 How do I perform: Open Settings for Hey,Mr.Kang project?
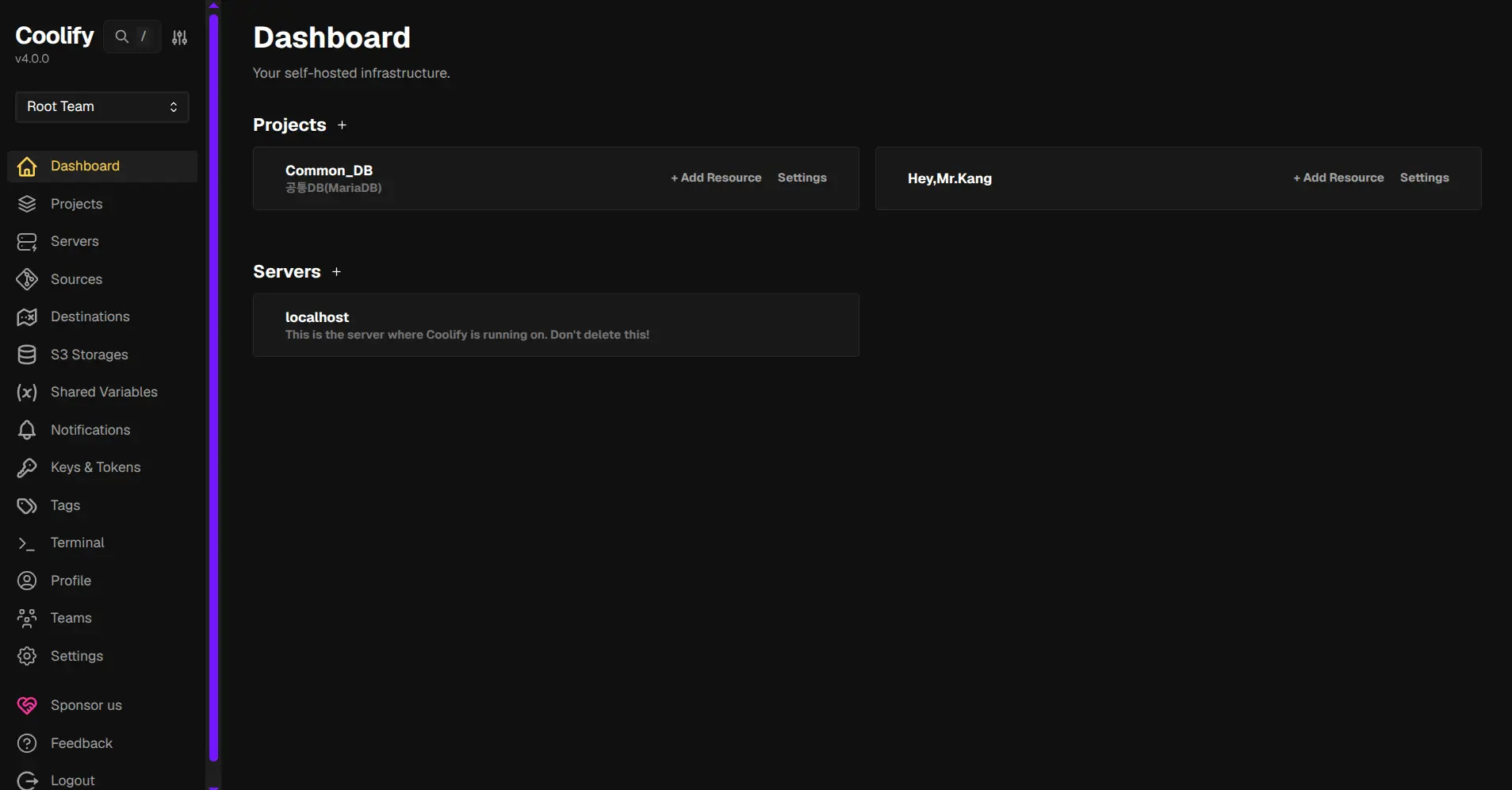click(1424, 178)
